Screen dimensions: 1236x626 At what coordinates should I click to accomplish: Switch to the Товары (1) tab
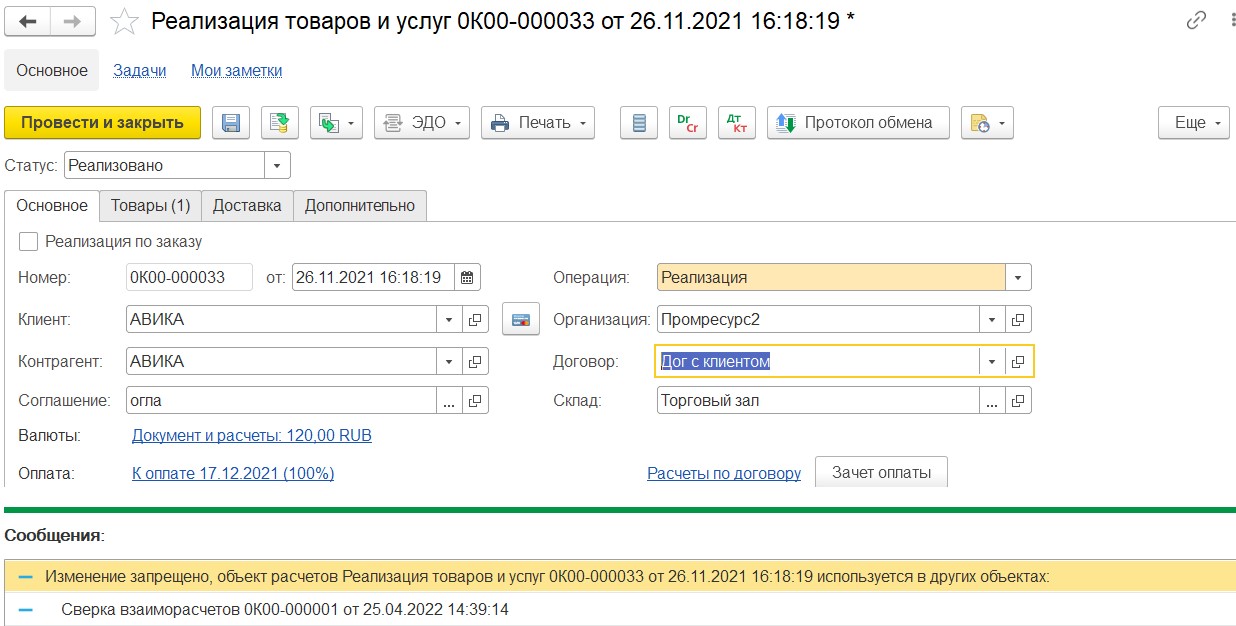(x=150, y=205)
